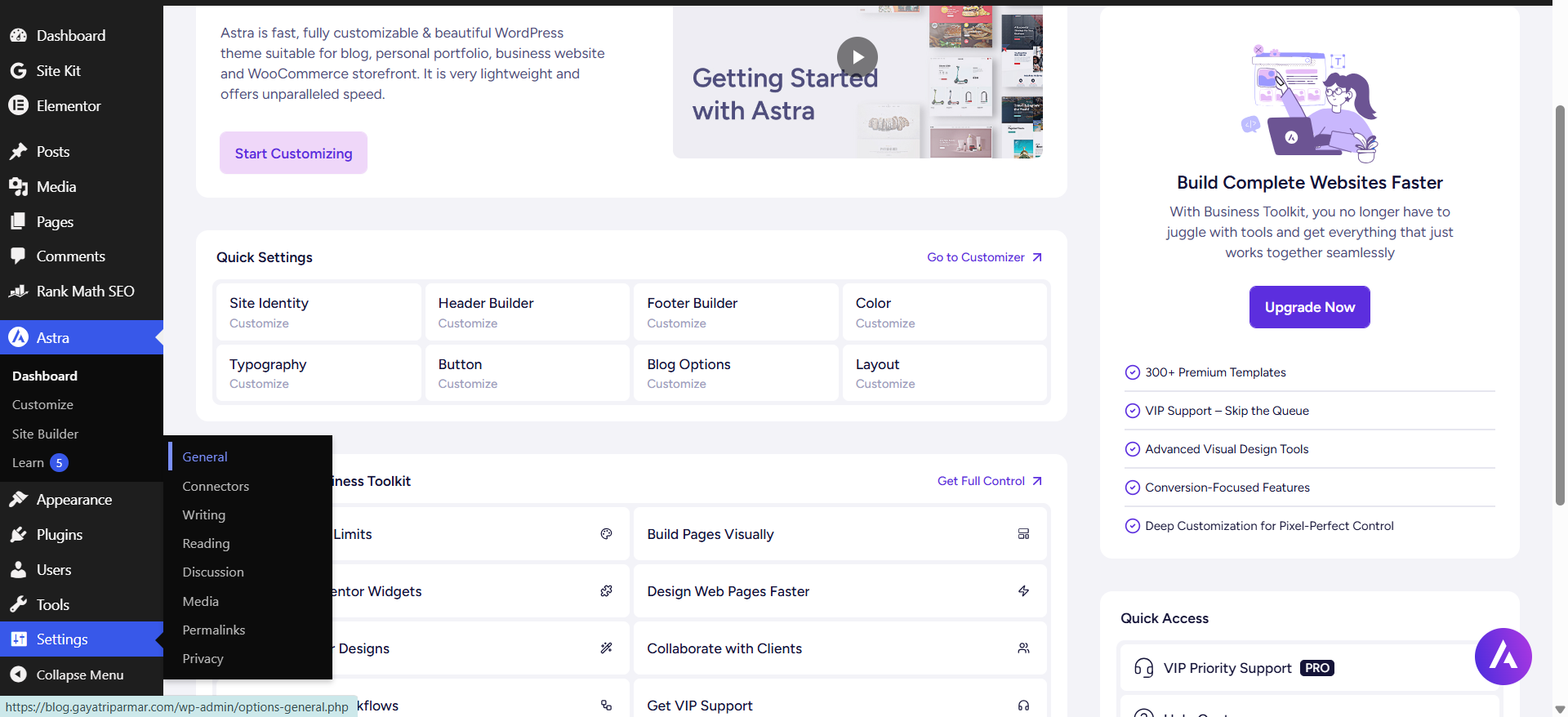Open Connectors in Settings submenu
Screen dimensions: 1568x717
(x=216, y=486)
